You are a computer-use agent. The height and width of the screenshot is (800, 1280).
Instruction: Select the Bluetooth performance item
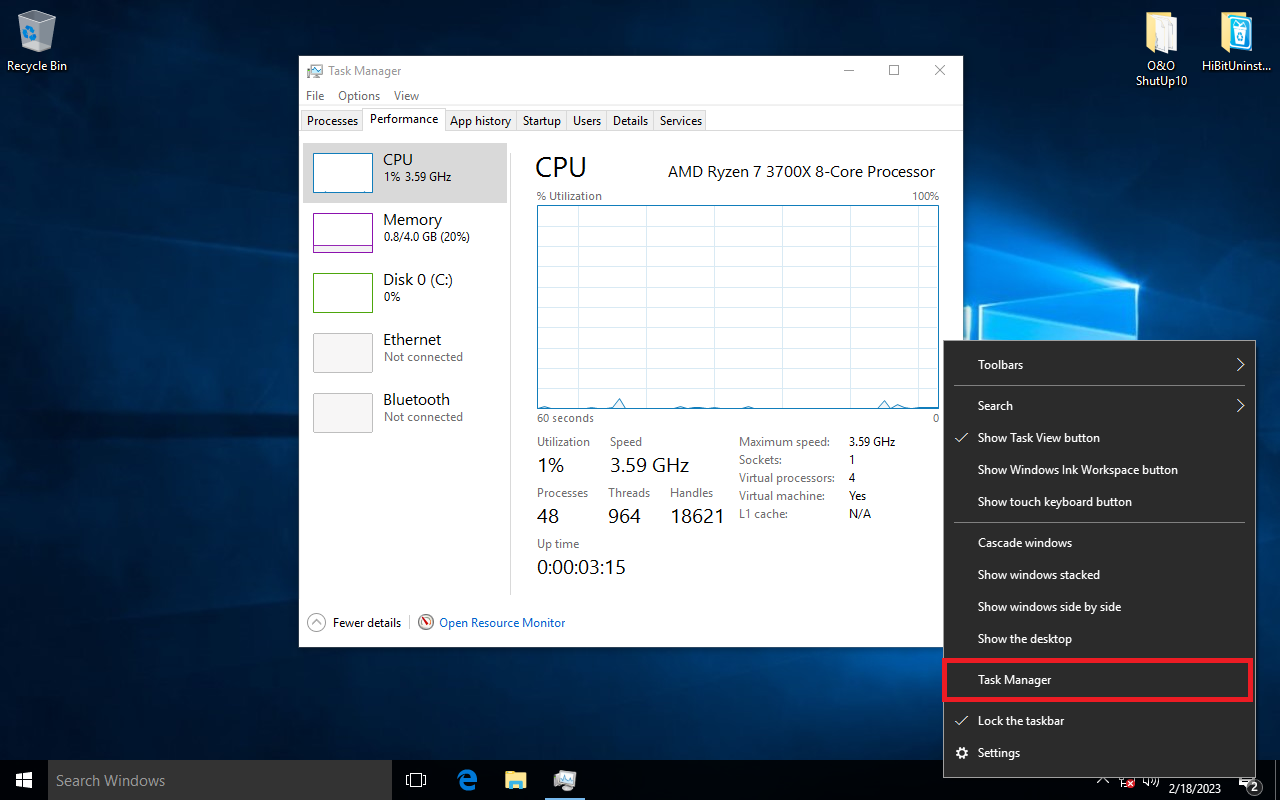[x=405, y=412]
